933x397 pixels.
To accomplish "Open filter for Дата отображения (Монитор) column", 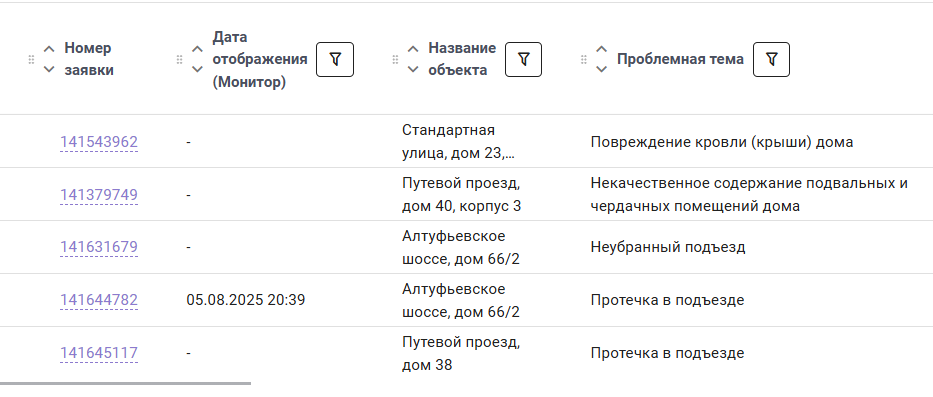I will [334, 60].
